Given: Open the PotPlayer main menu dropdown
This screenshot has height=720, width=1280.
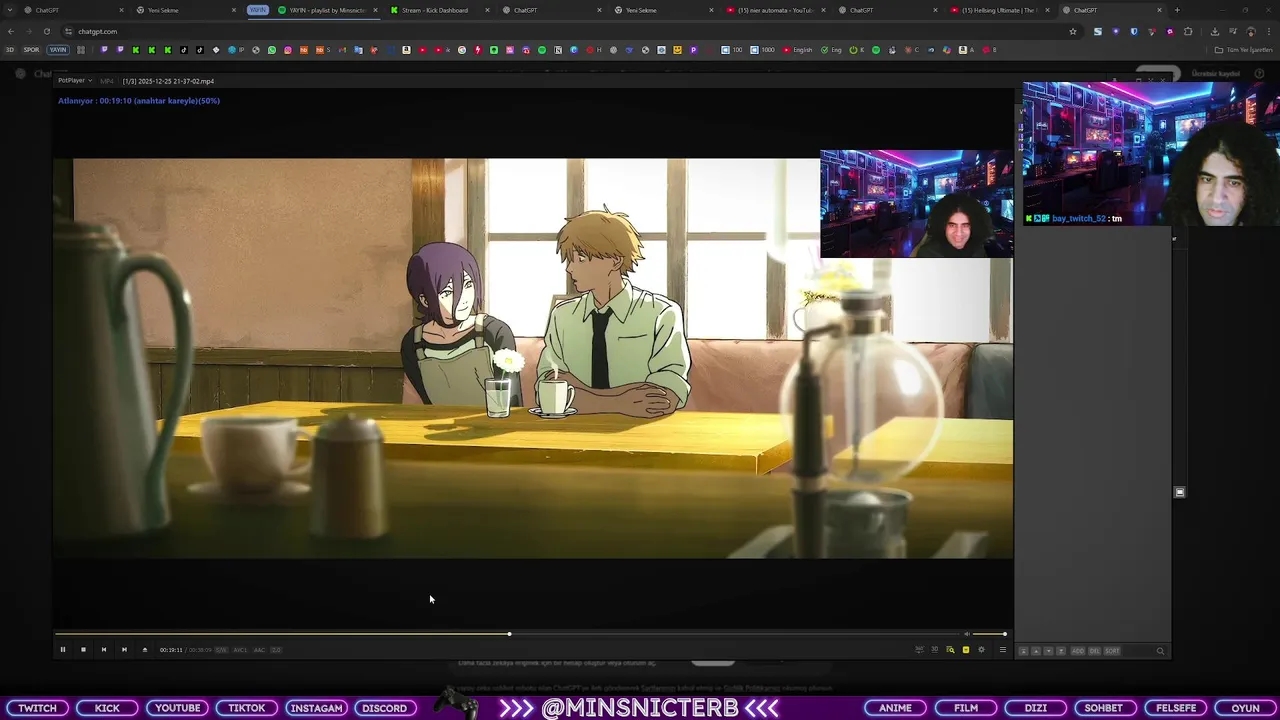Looking at the screenshot, I should click(75, 80).
